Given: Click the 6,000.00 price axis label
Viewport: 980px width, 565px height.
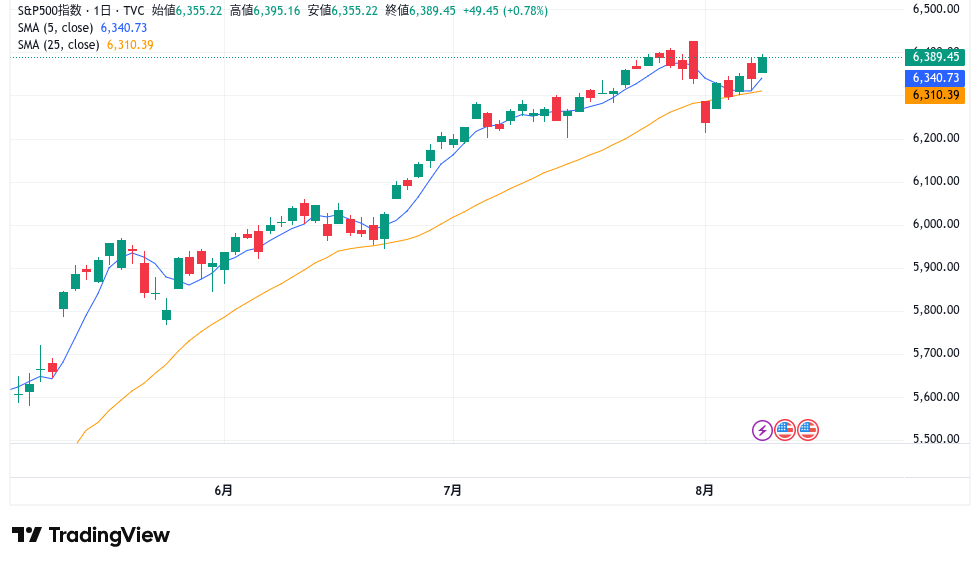Looking at the screenshot, I should 936,224.
